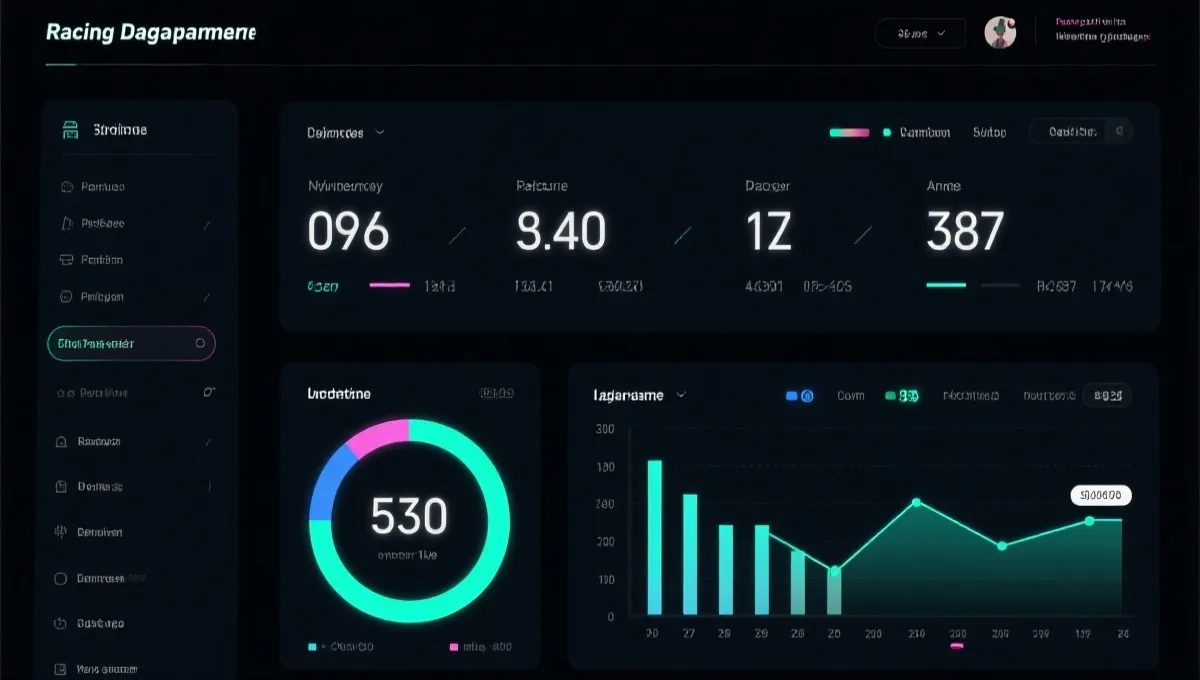Click the trend arrow beside the 096 value
Screen dimensions: 1200x680
458,235
